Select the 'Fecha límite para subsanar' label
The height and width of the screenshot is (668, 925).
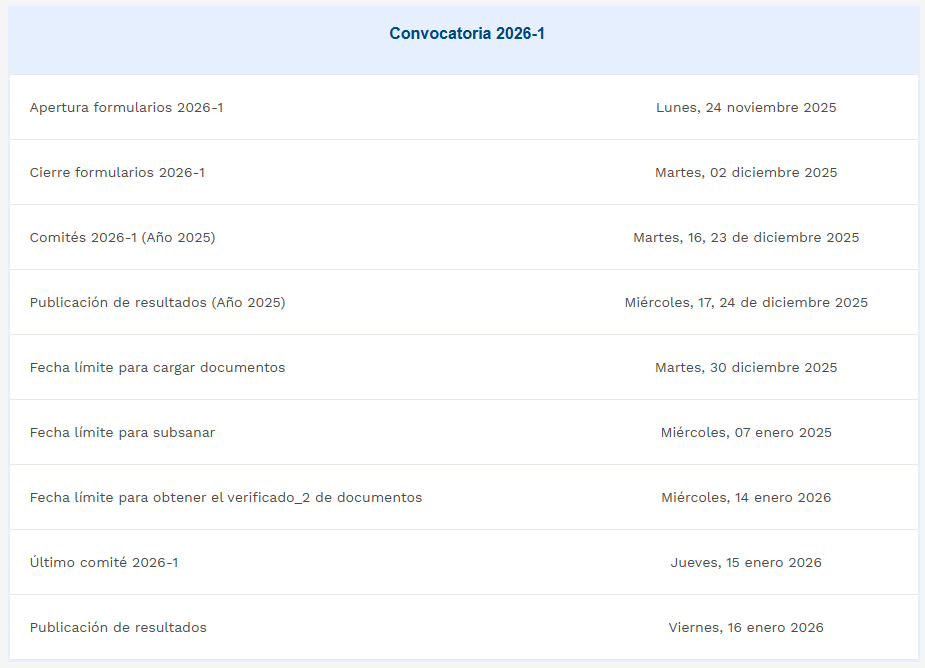(x=122, y=432)
